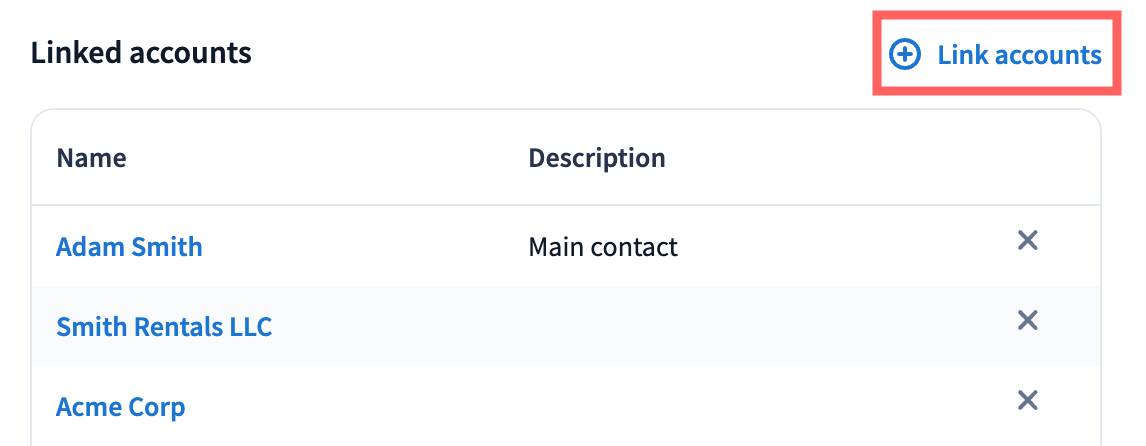Go to the Acme Corp account page
The image size is (1146, 446).
(120, 407)
